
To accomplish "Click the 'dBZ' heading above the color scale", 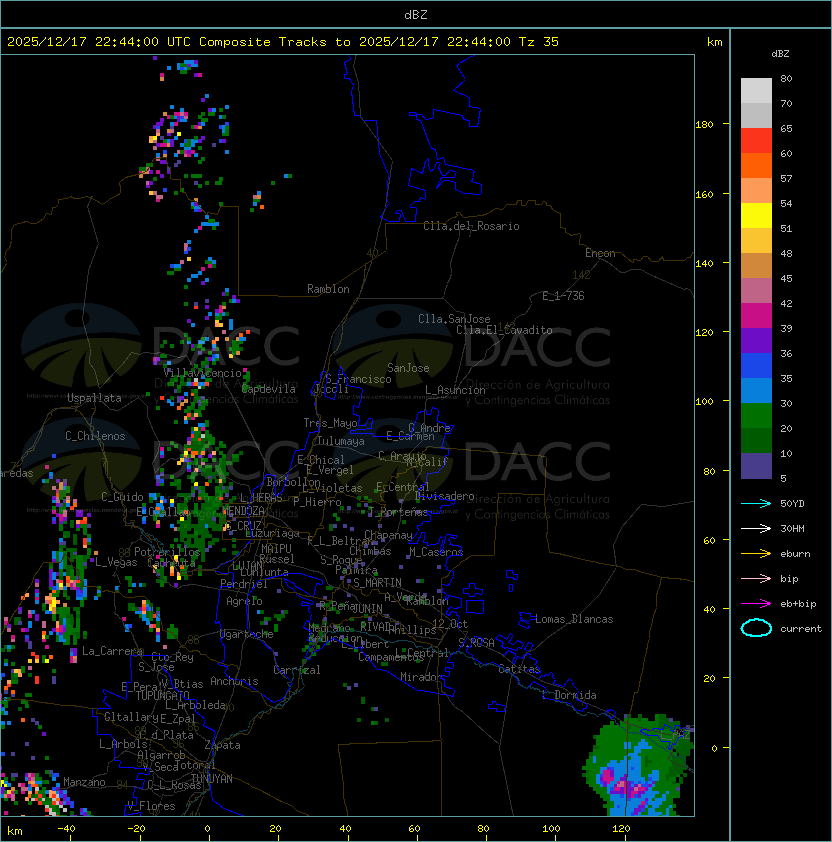I will coord(780,54).
